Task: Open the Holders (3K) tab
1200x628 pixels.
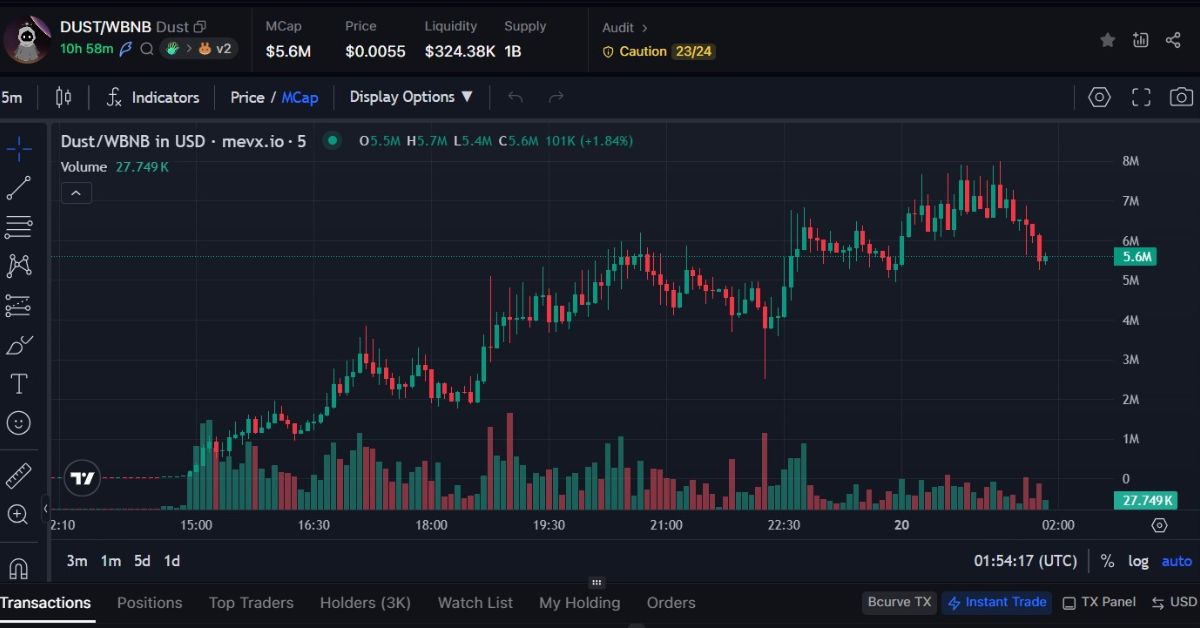Action: click(365, 603)
